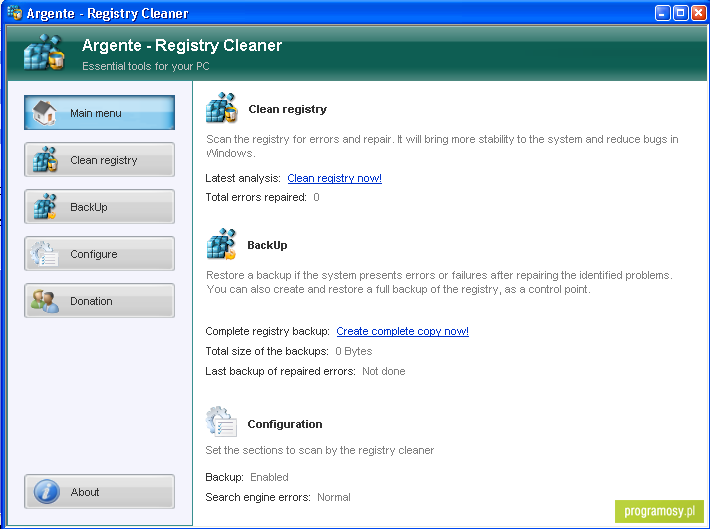710x529 pixels.
Task: Follow the 'Clean registry now!' link
Action: [334, 178]
